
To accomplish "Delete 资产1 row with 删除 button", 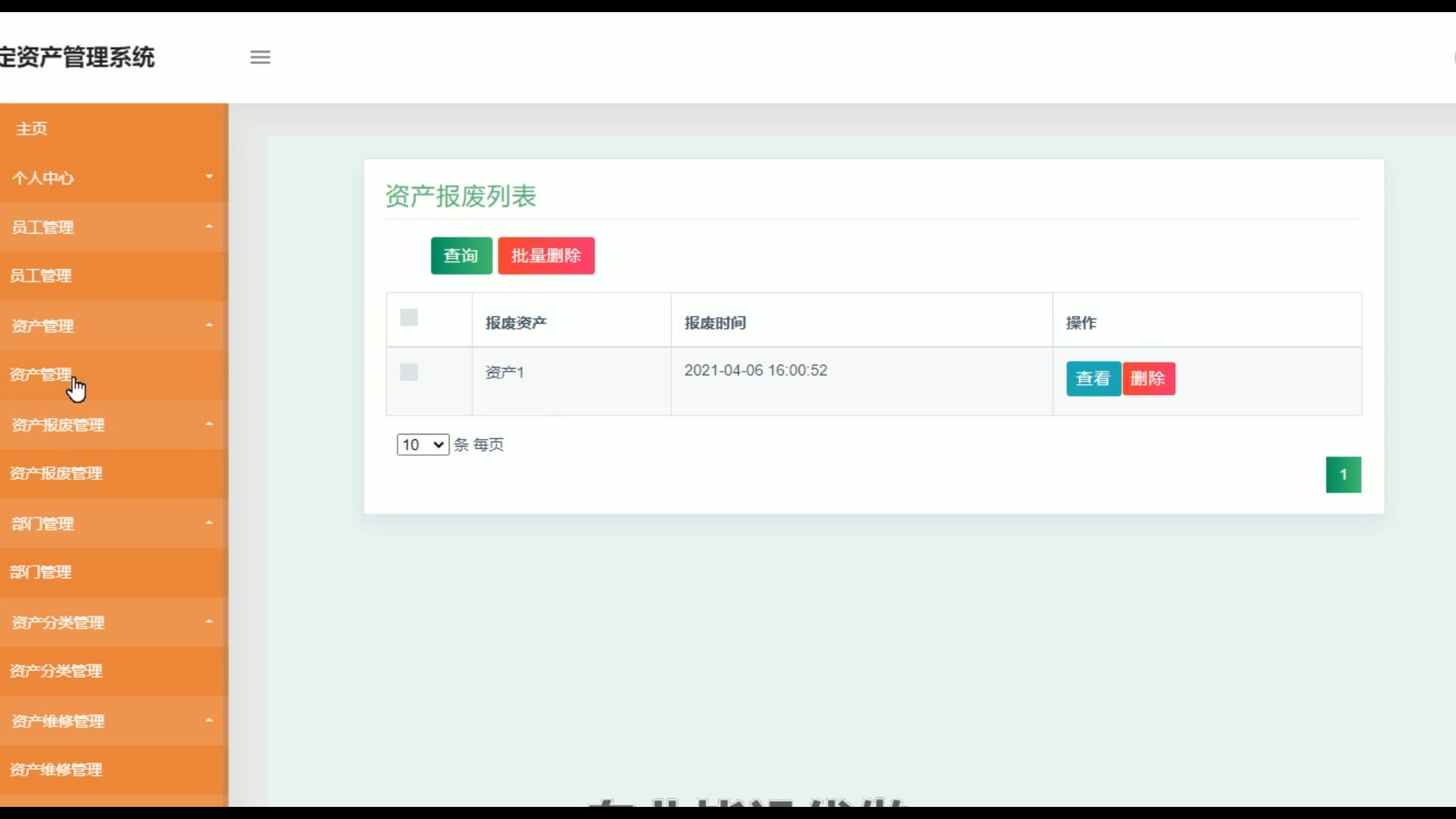I will tap(1148, 378).
